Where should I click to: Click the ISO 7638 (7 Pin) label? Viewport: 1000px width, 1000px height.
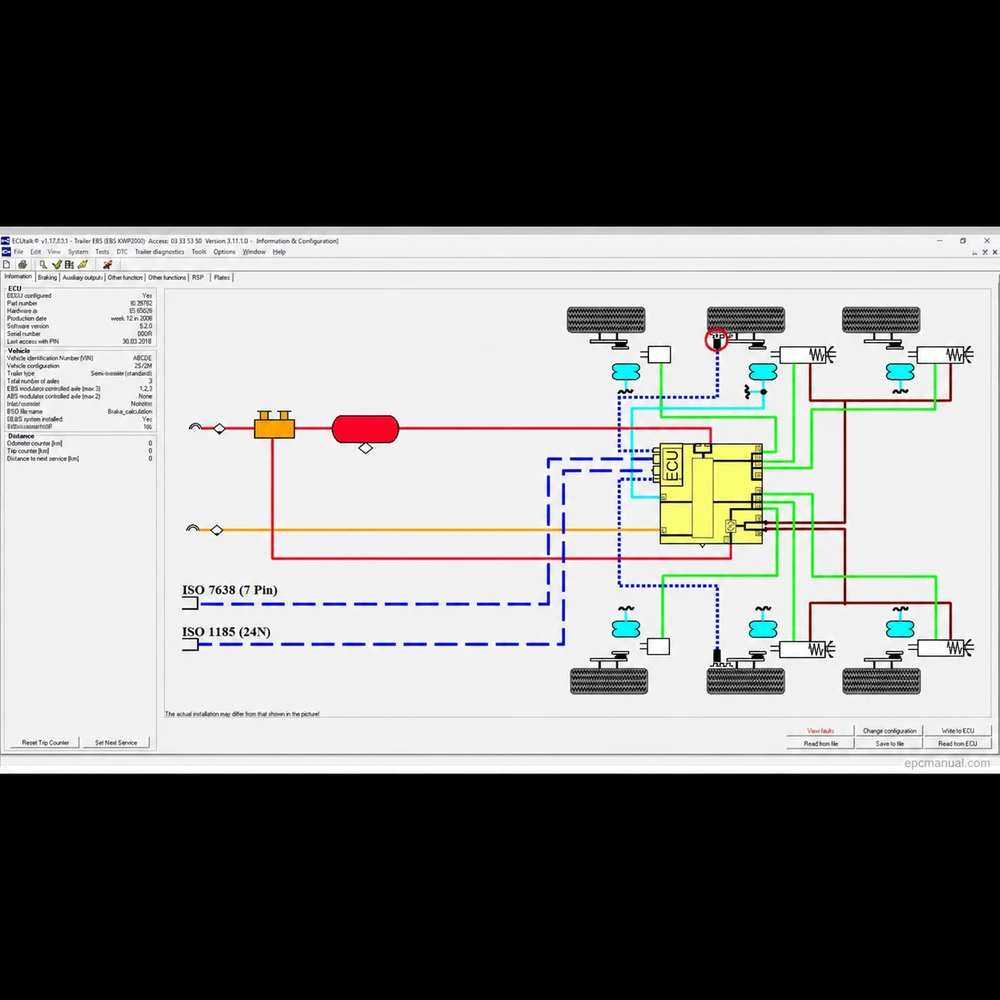pyautogui.click(x=230, y=590)
